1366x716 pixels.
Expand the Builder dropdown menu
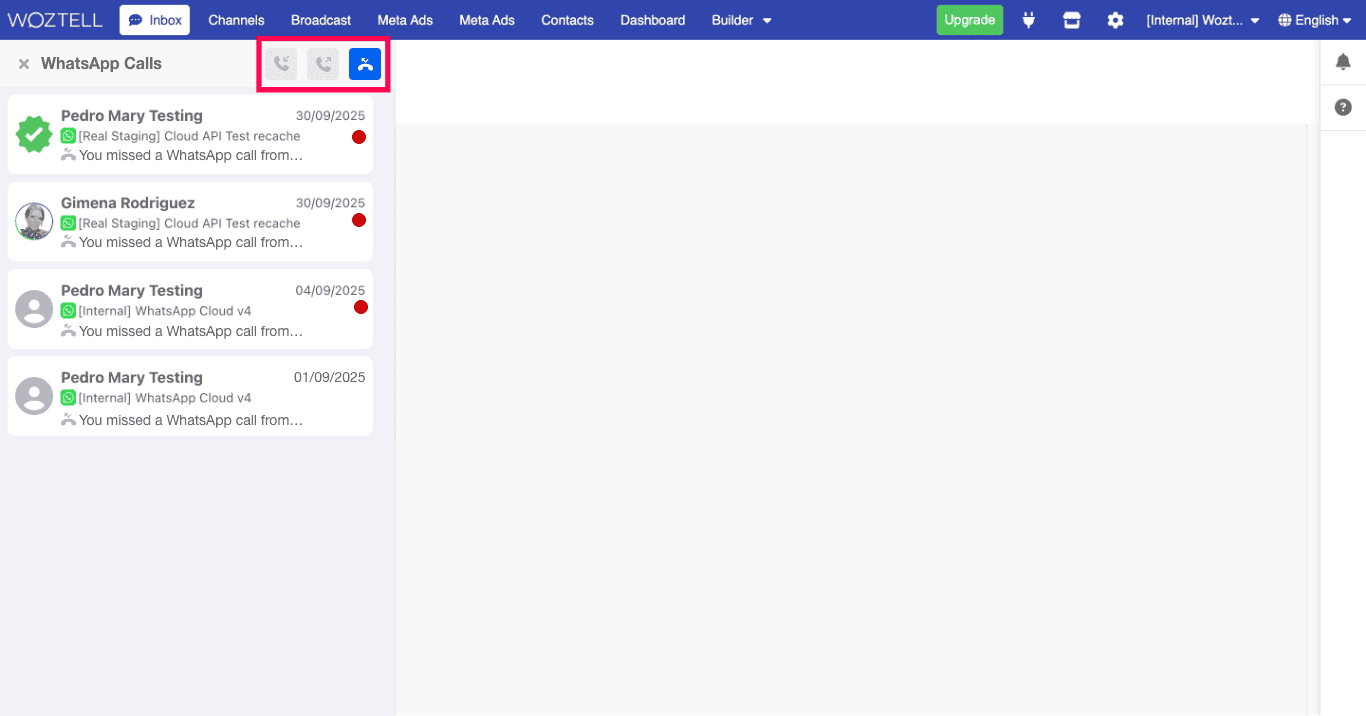pos(741,20)
